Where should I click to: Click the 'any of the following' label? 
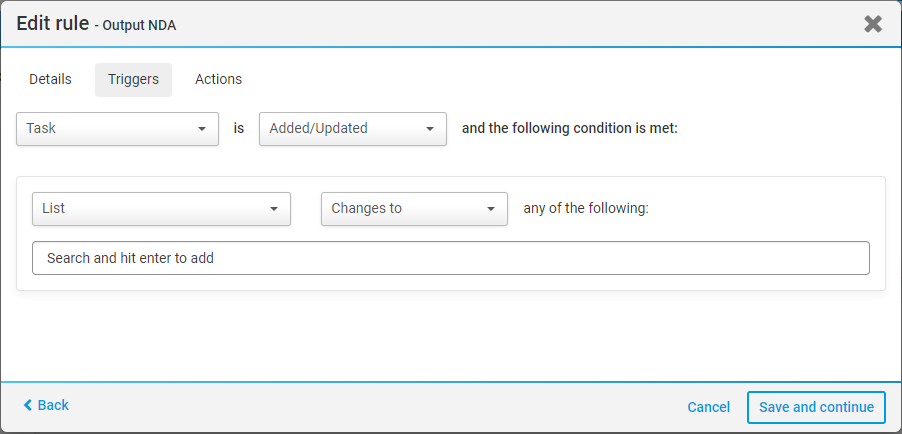click(x=586, y=209)
